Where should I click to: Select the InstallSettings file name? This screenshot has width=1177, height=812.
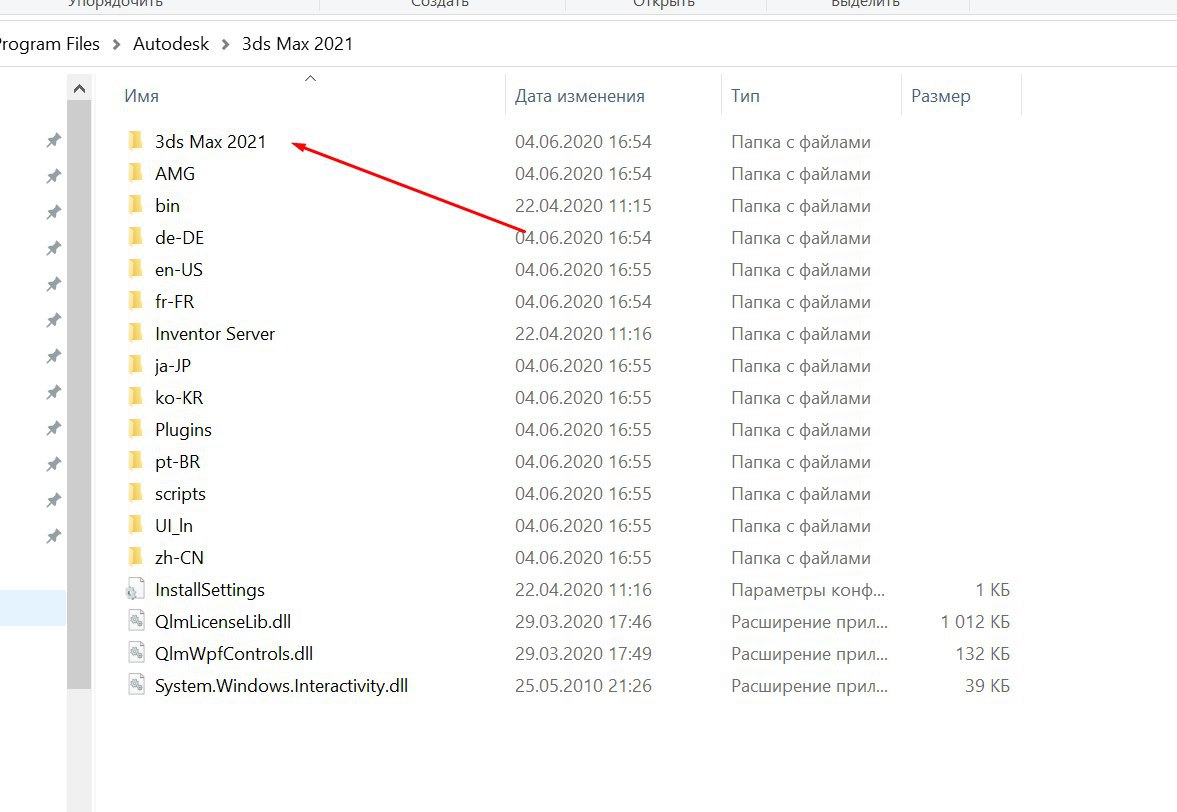pos(209,589)
